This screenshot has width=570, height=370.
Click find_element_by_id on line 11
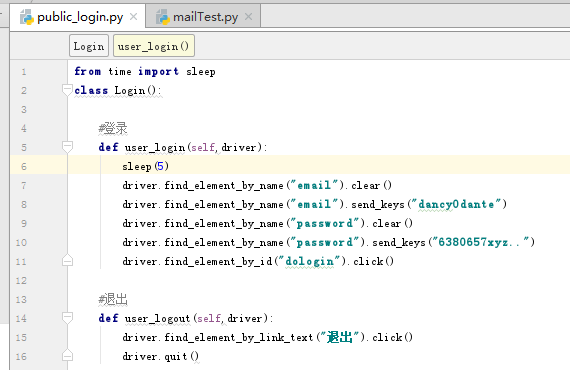[x=218, y=261]
